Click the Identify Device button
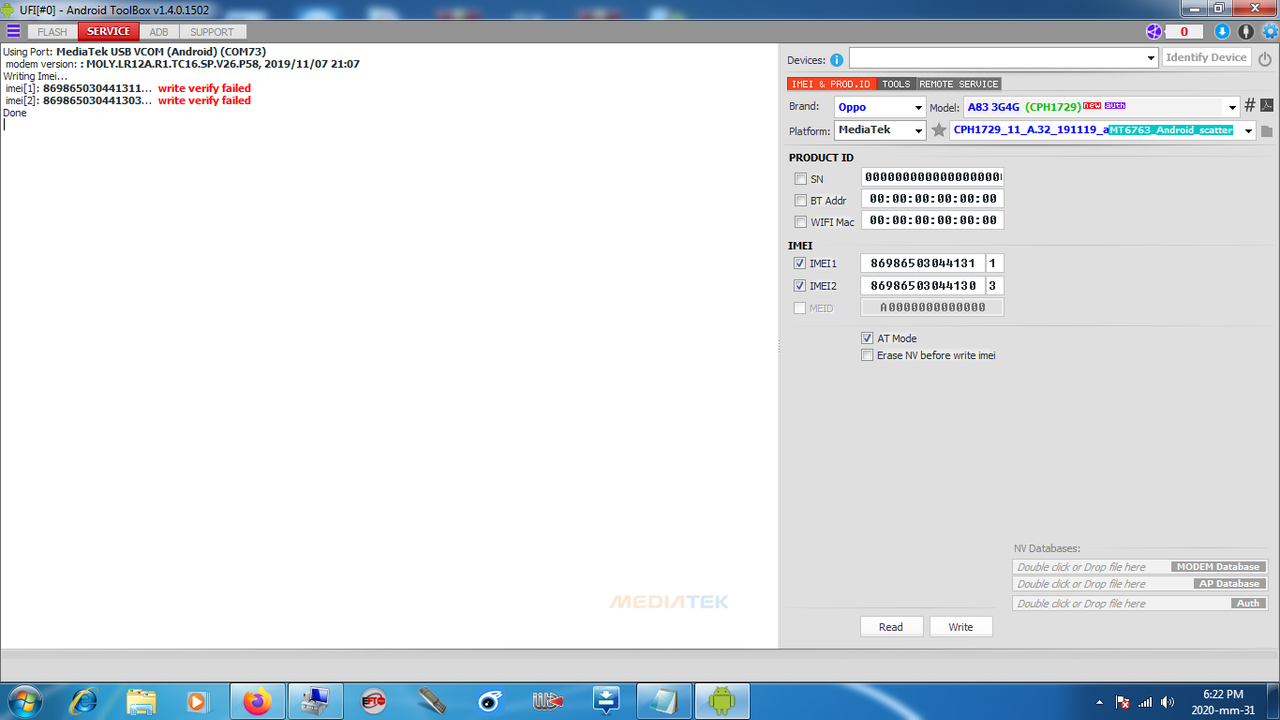This screenshot has width=1280, height=720. click(1206, 58)
